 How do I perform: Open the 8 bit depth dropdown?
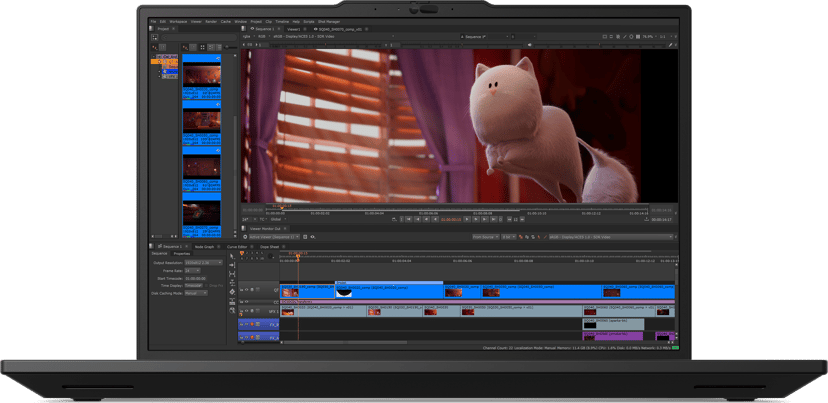[509, 237]
